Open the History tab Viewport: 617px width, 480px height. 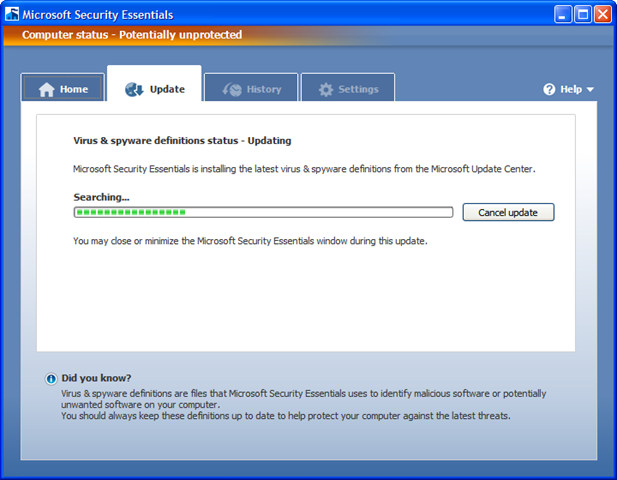(251, 87)
